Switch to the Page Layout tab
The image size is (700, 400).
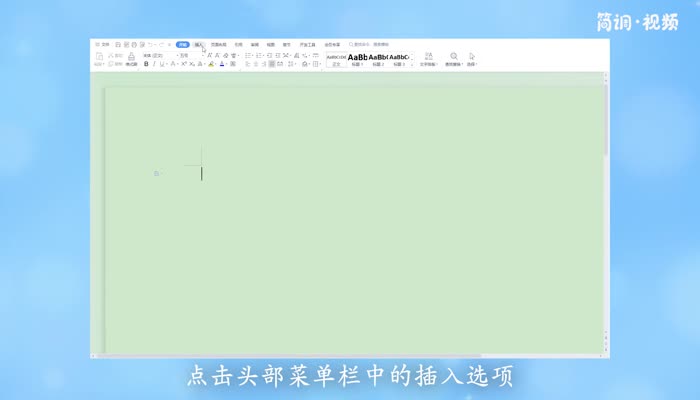tap(218, 45)
